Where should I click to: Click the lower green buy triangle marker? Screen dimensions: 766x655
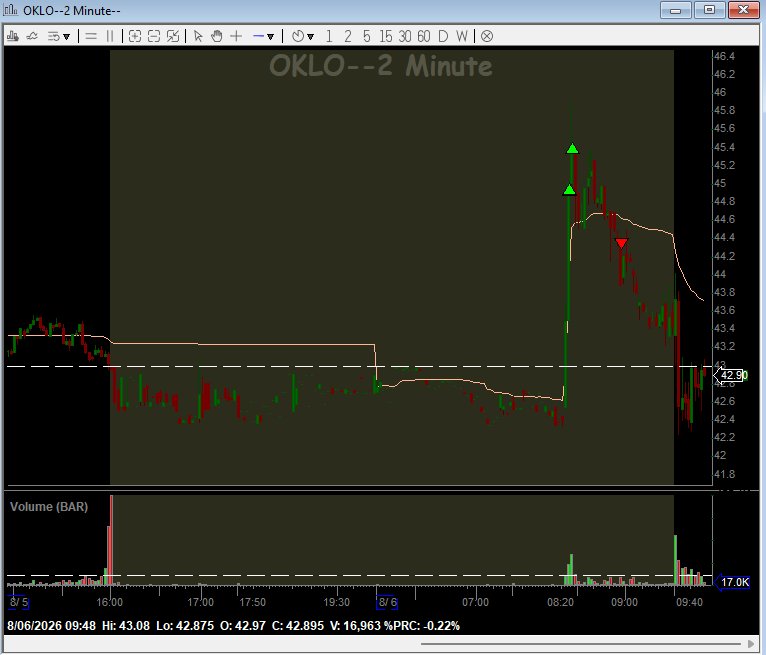pyautogui.click(x=569, y=190)
